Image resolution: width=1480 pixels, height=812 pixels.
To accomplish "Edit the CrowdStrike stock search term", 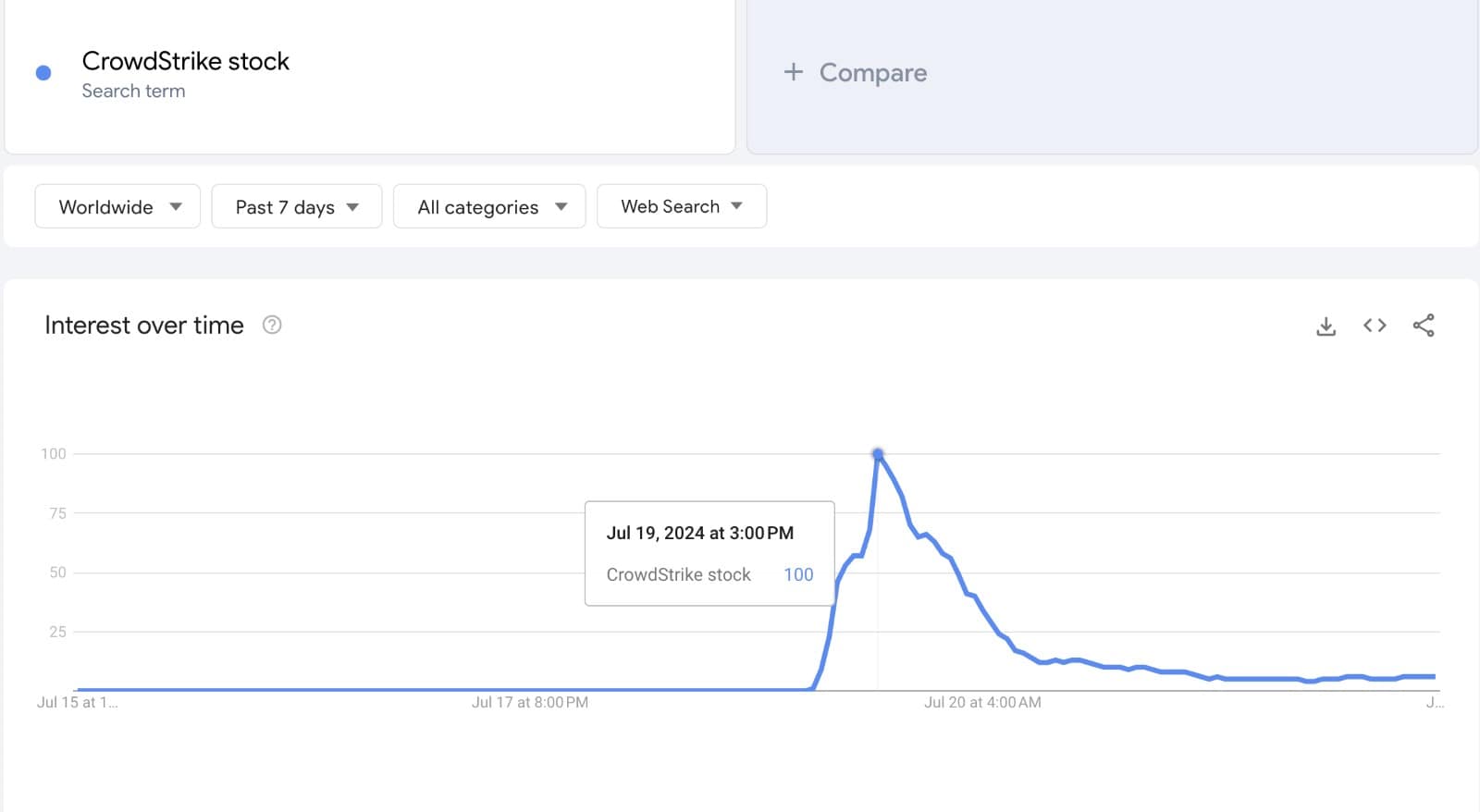I will [186, 61].
